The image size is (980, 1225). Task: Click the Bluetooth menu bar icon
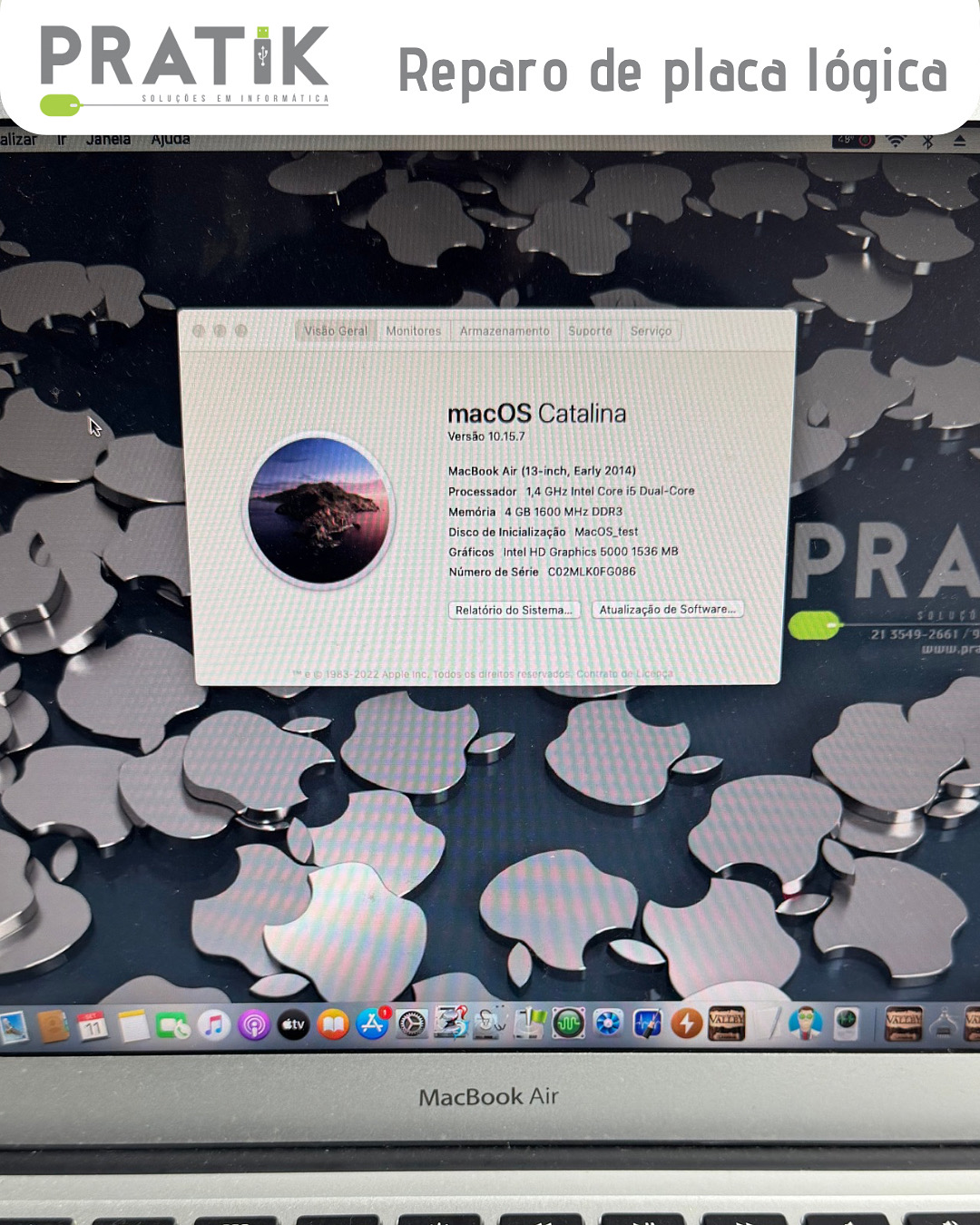(927, 141)
